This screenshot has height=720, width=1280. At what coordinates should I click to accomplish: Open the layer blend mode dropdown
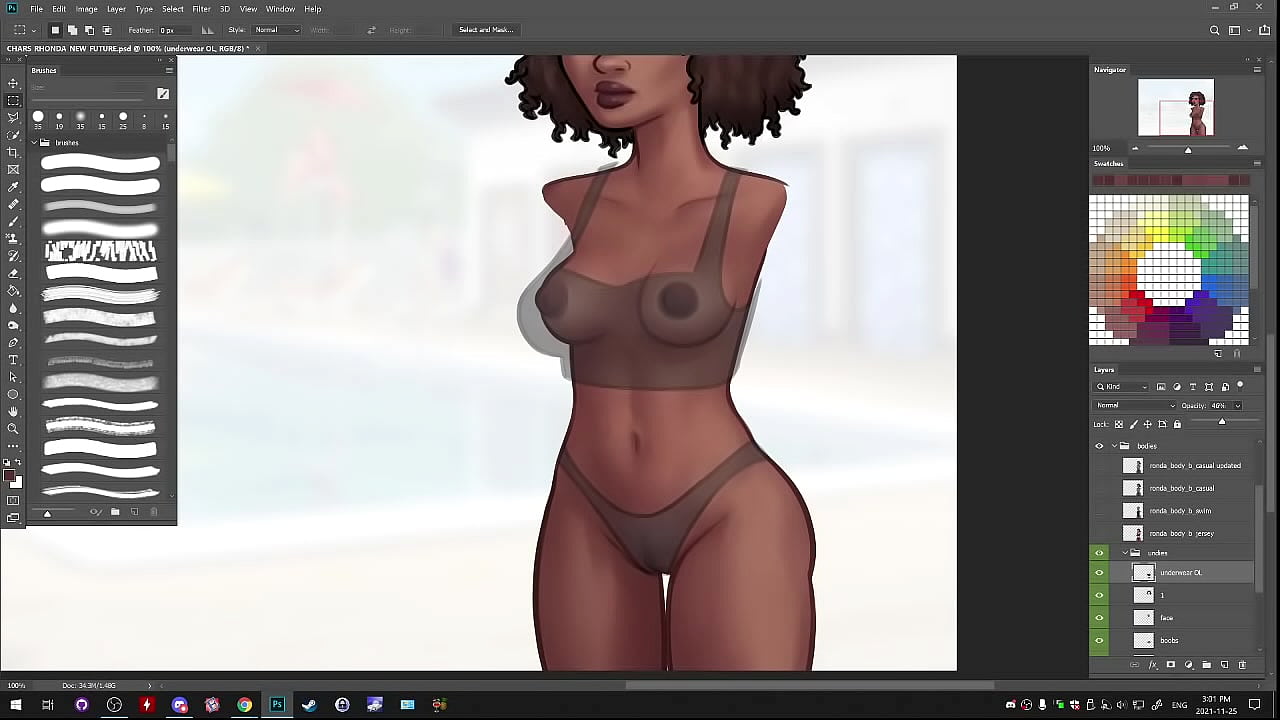click(x=1135, y=406)
